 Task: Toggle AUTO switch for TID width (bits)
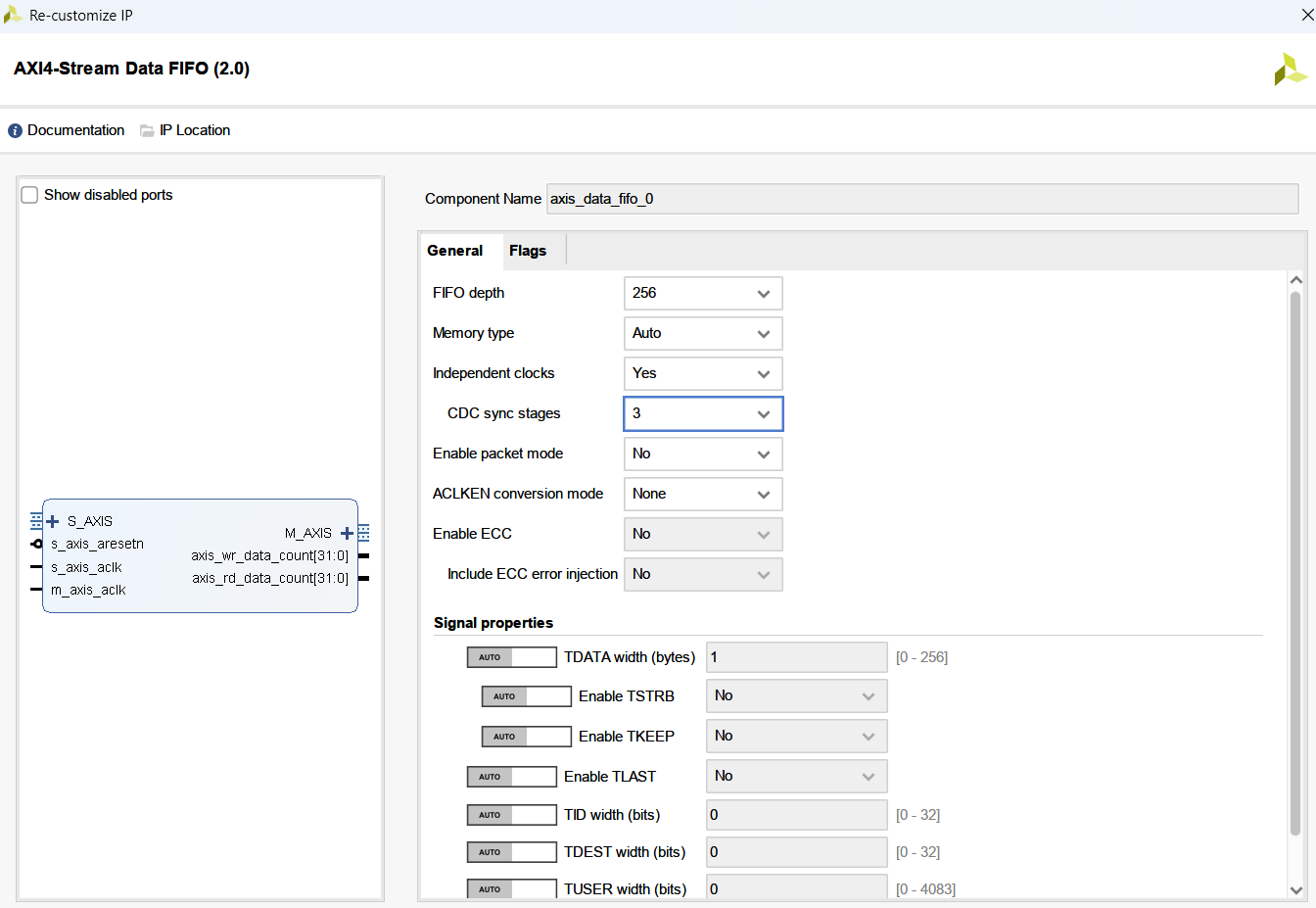point(511,815)
